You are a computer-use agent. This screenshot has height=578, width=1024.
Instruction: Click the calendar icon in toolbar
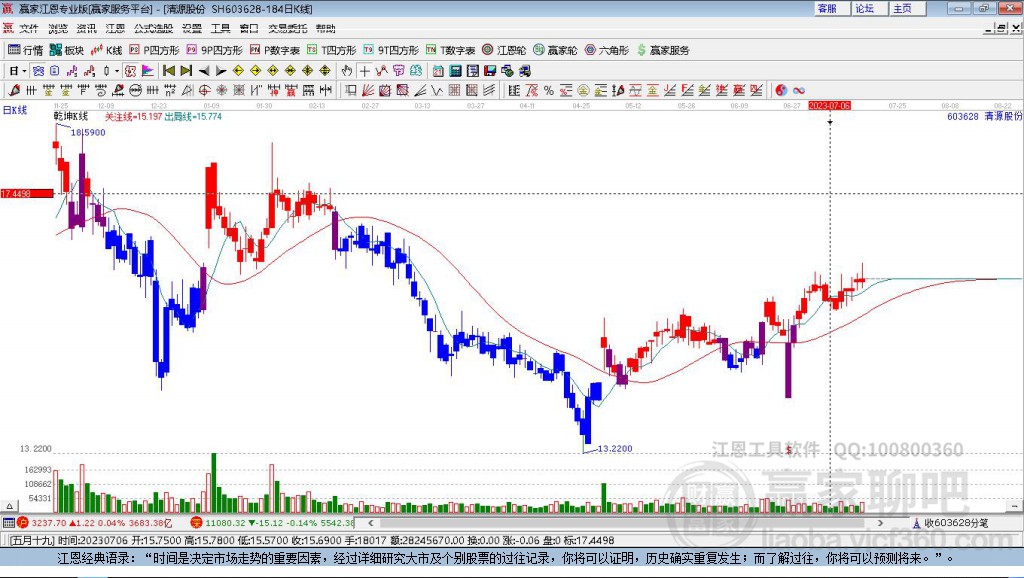coord(438,71)
